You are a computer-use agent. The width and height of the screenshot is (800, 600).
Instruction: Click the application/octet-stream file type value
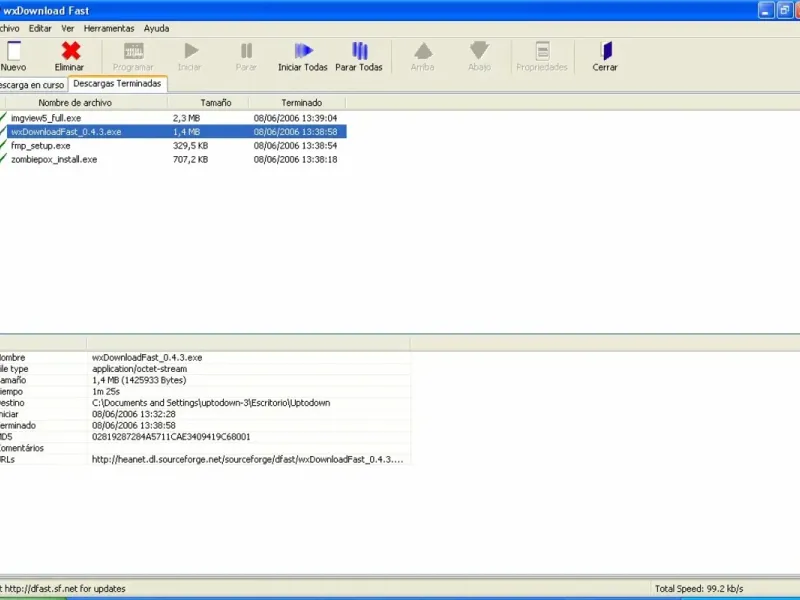click(x=139, y=369)
